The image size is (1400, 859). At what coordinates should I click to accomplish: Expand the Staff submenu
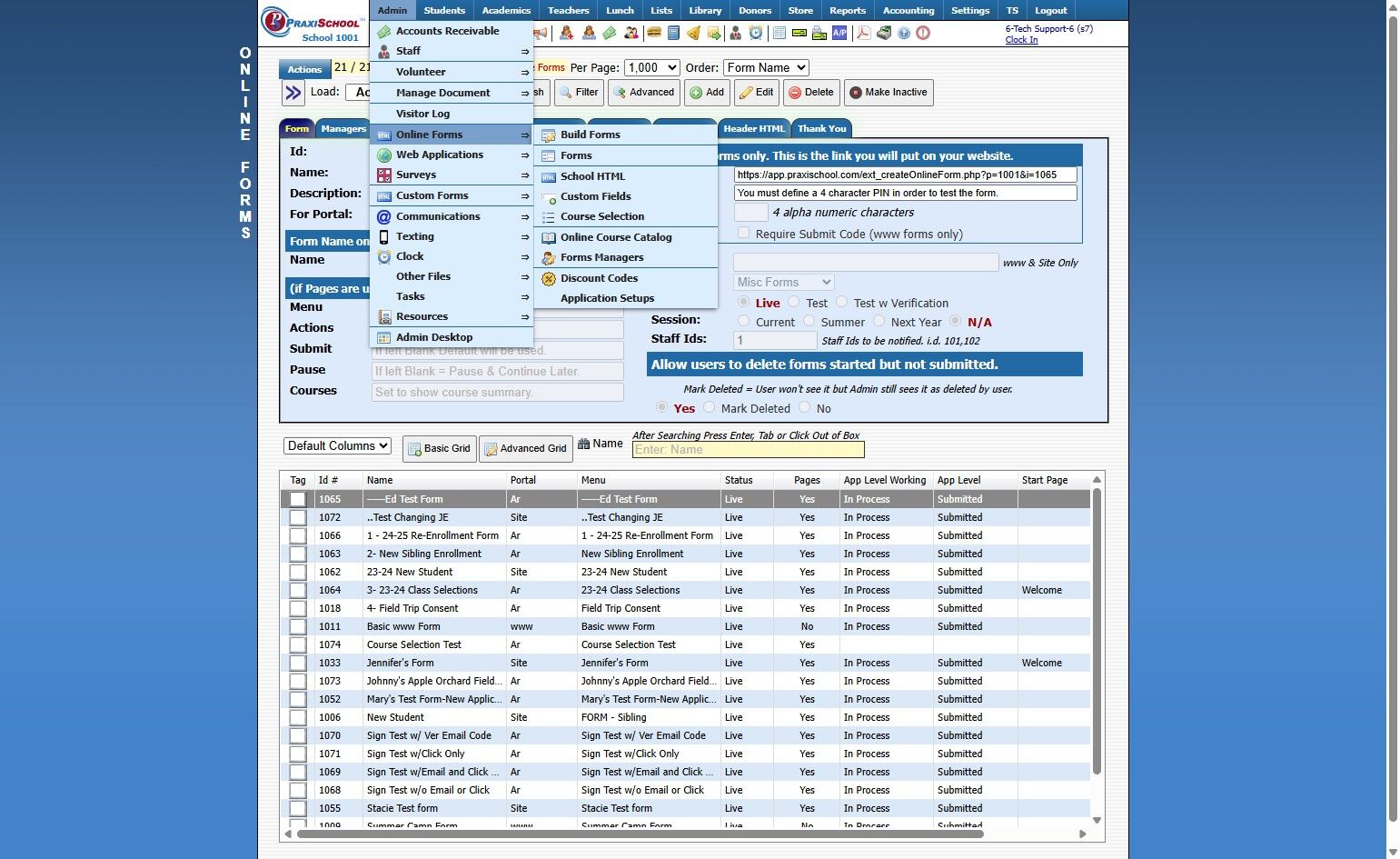452,51
